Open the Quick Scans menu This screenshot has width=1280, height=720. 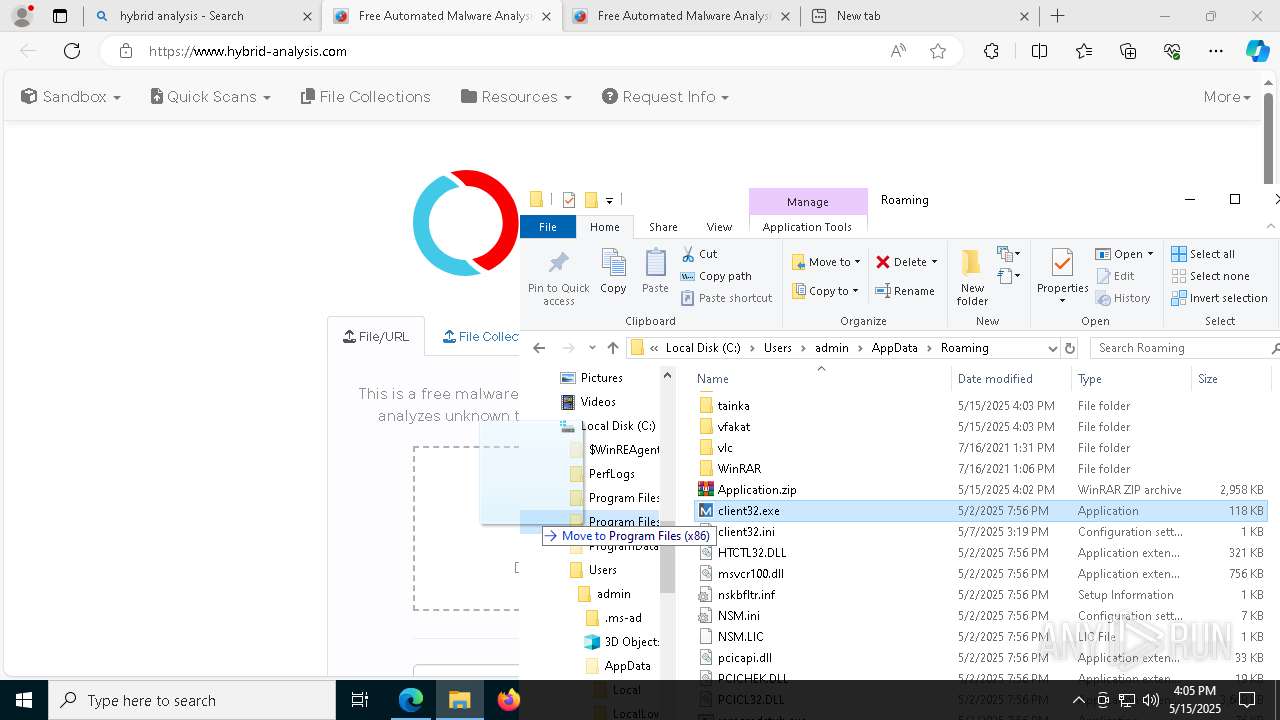tap(210, 97)
